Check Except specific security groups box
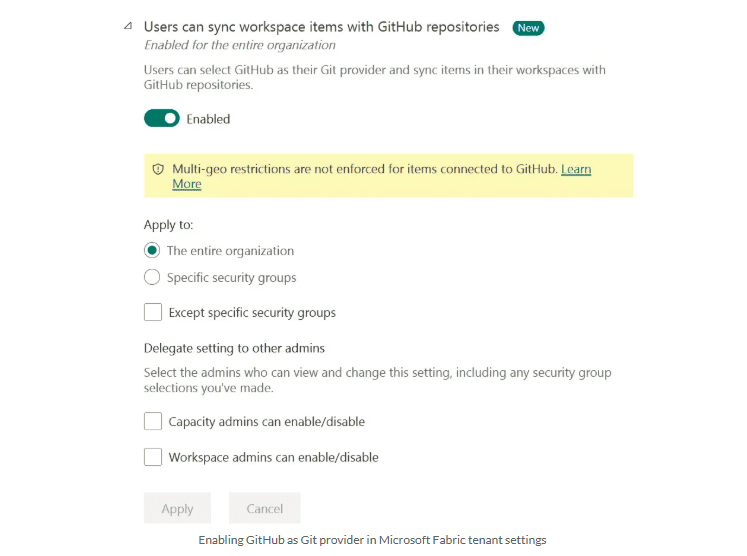 point(153,312)
